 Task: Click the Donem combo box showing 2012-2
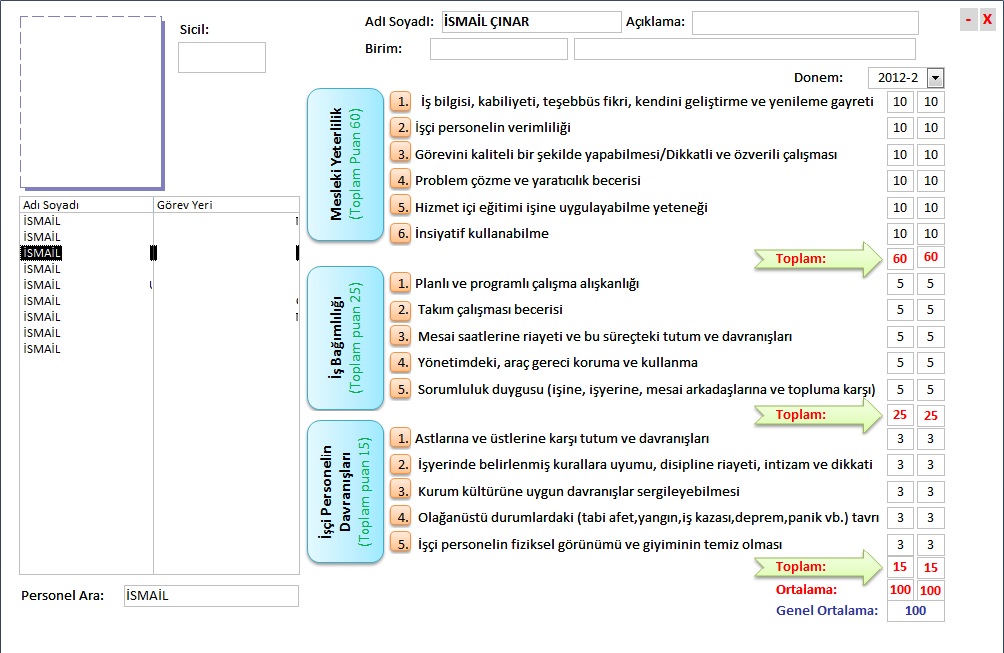tap(897, 78)
